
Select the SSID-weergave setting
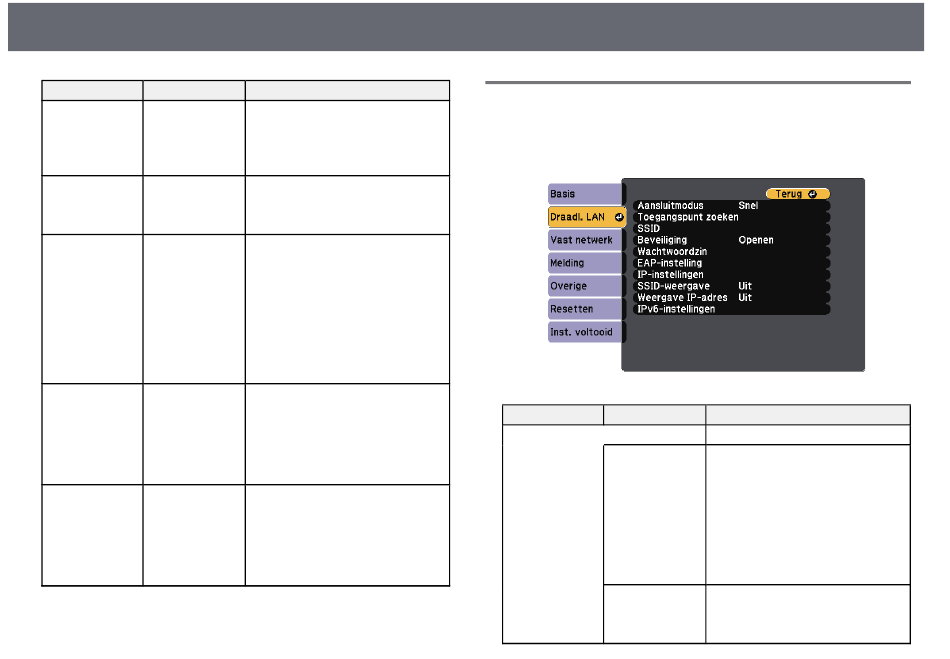point(732,286)
